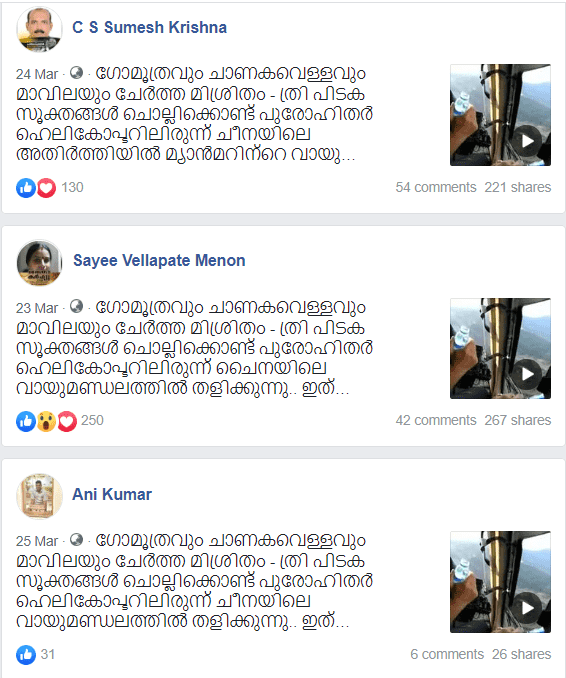View the 267 shares on Sayee's post
Viewport: 566px width, 678px height.
coord(518,420)
